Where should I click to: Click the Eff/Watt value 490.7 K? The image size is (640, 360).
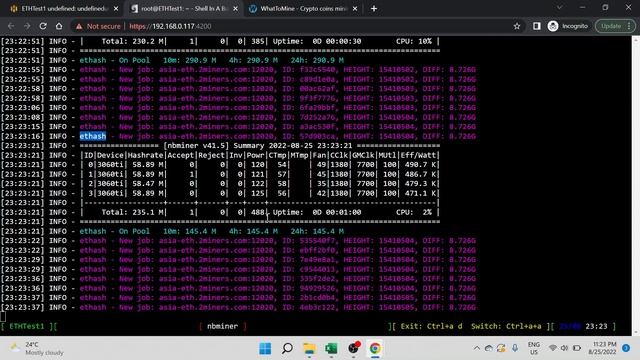420,164
